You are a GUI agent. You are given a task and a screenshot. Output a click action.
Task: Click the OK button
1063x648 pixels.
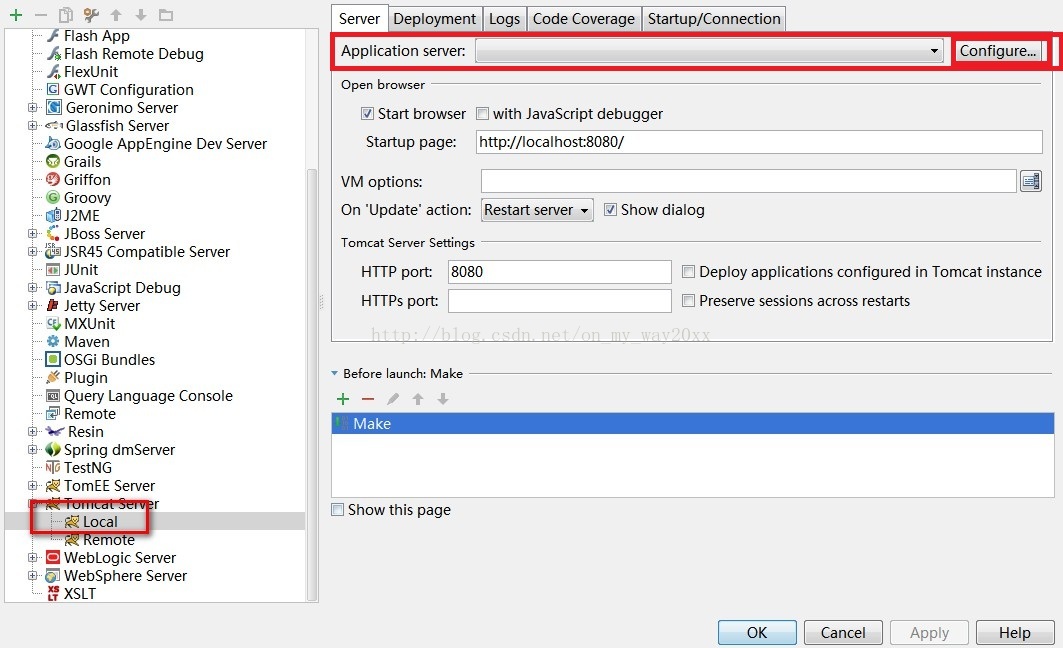[x=757, y=632]
